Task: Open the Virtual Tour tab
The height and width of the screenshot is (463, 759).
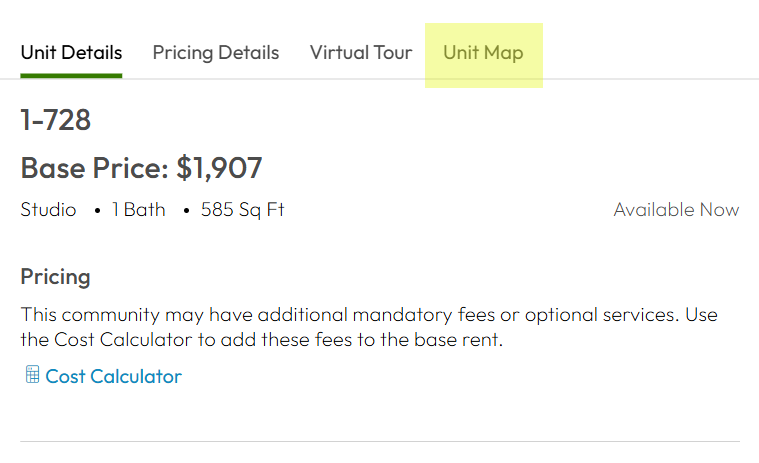Action: 361,53
